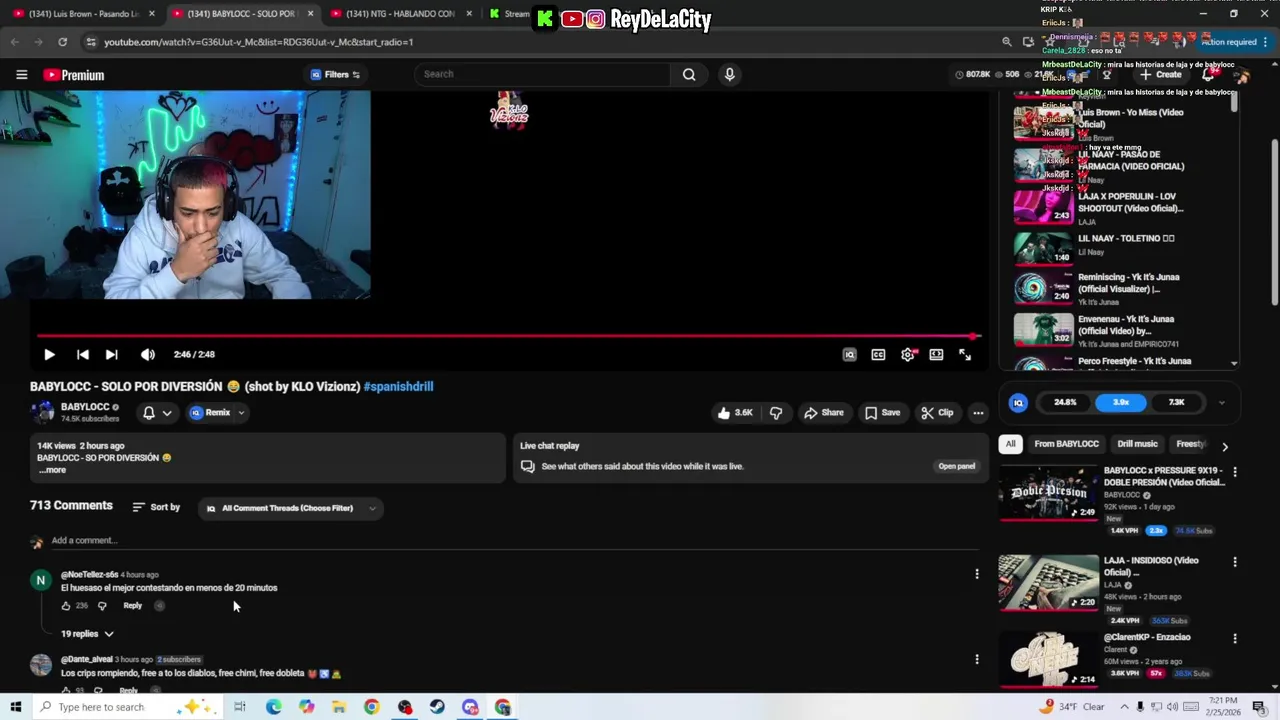Image resolution: width=1280 pixels, height=720 pixels.
Task: Open the Windows Start menu
Action: coord(15,707)
